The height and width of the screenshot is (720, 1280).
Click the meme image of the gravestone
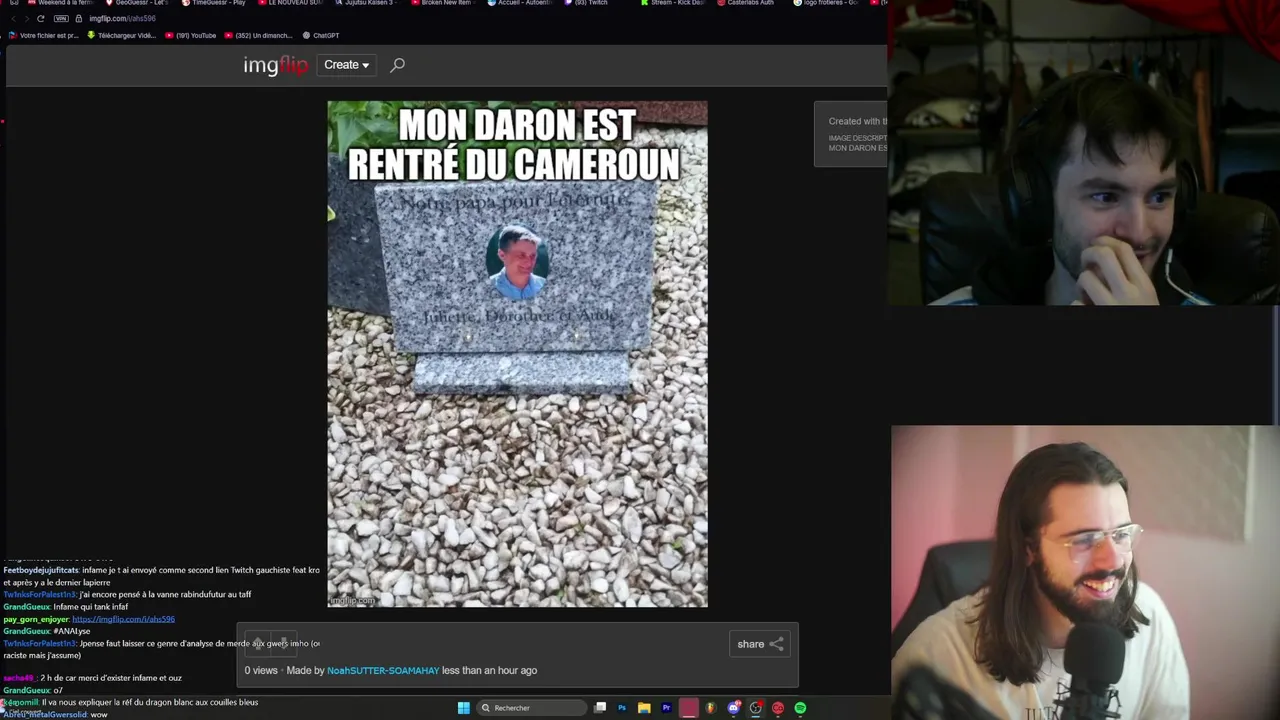pyautogui.click(x=517, y=353)
